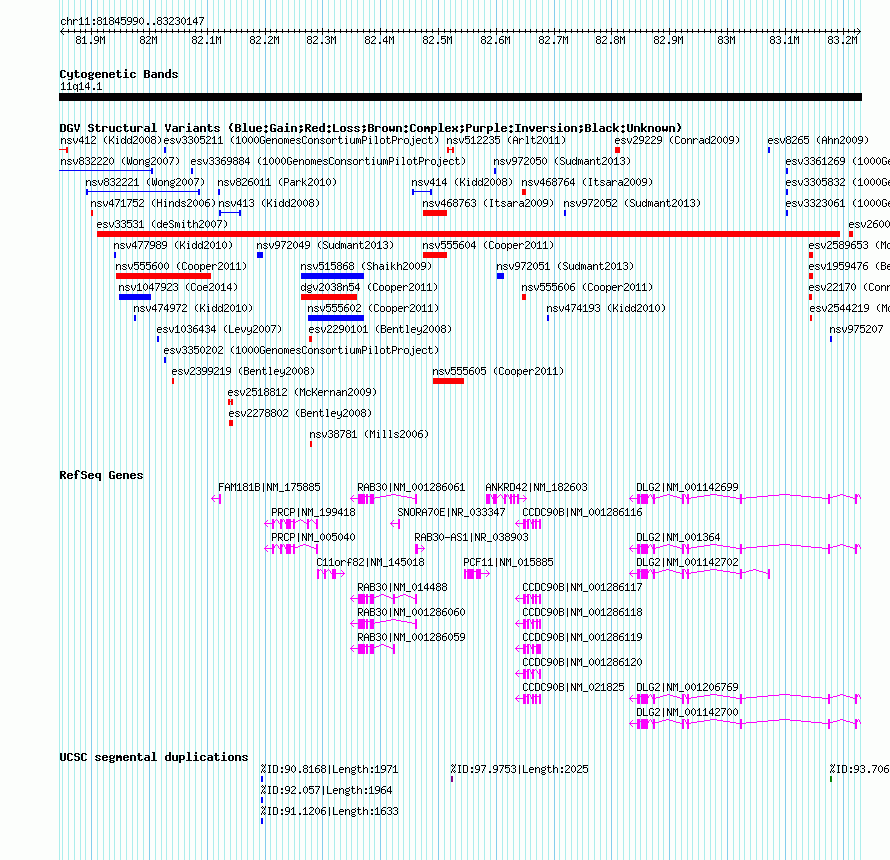The image size is (890, 860).
Task: Select segmental duplication %ID:92.057|Length:1964
Action: [326, 790]
